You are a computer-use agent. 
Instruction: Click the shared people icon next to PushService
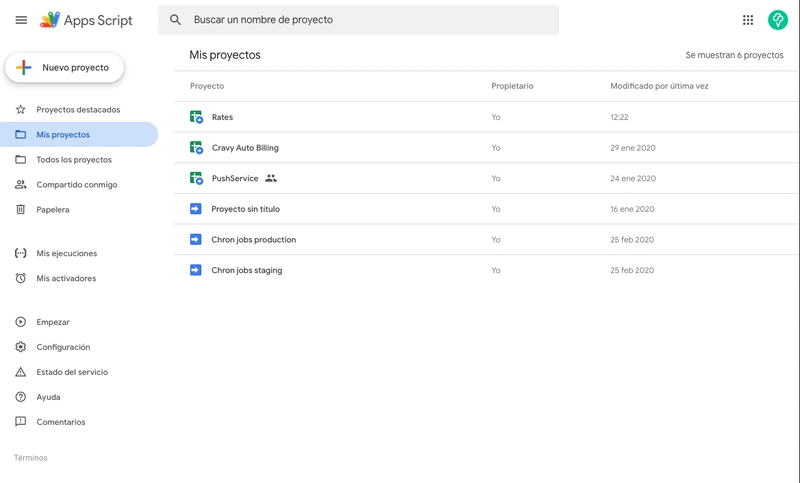pyautogui.click(x=271, y=178)
